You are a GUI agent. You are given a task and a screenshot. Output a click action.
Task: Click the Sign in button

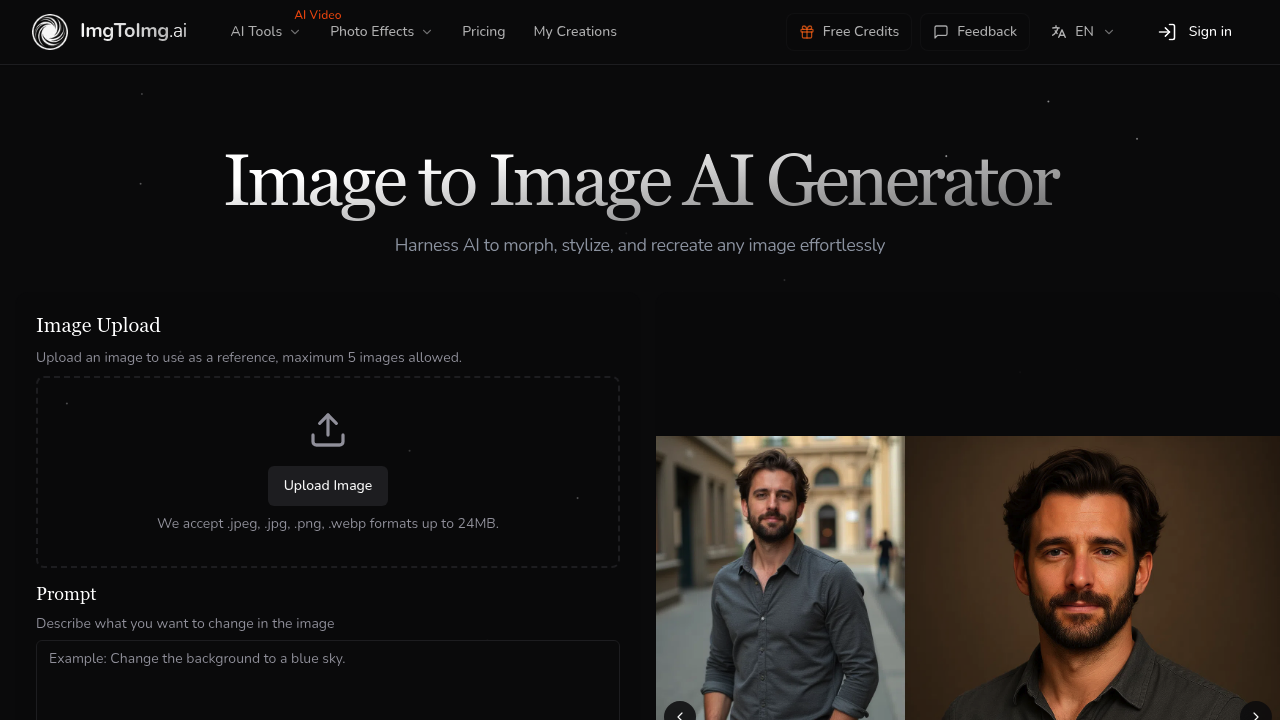(x=1195, y=31)
